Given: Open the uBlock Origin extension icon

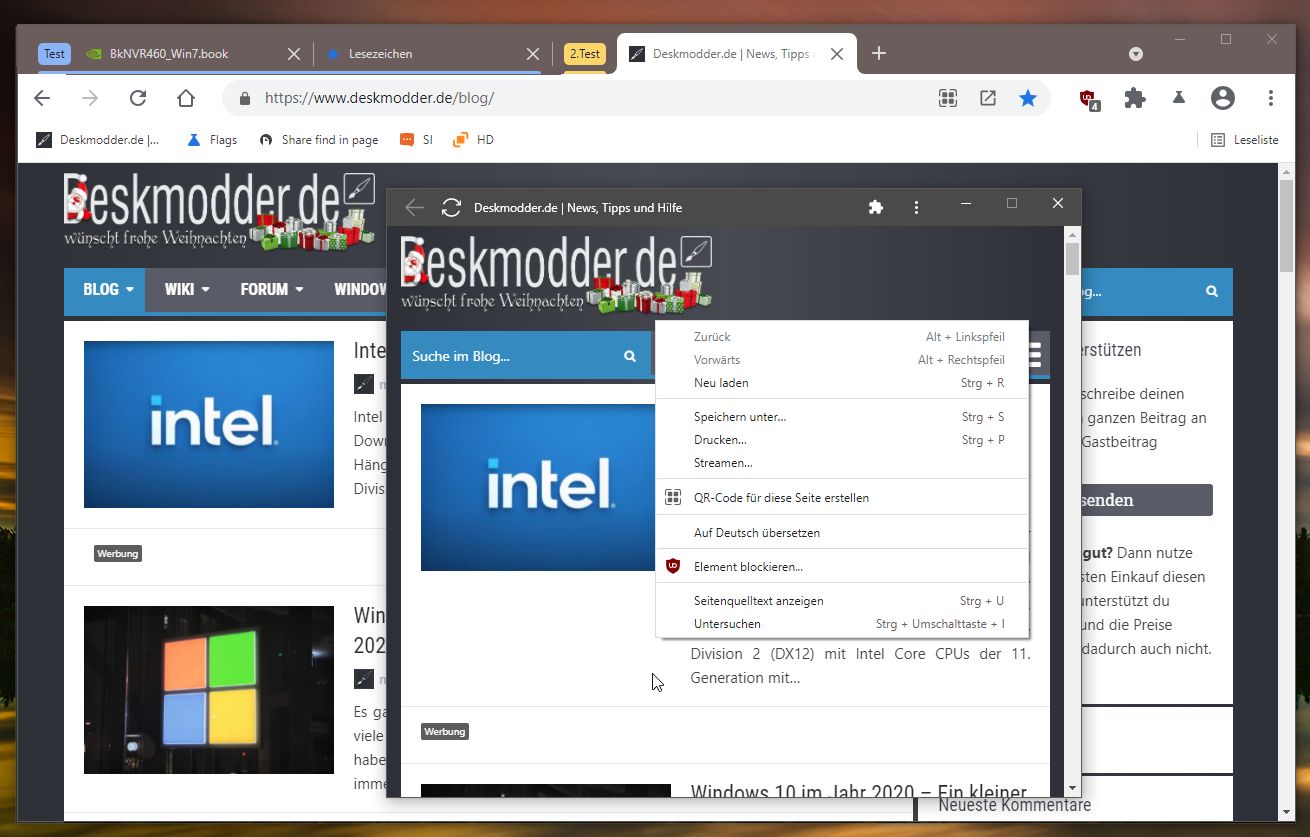Looking at the screenshot, I should pyautogui.click(x=1089, y=99).
